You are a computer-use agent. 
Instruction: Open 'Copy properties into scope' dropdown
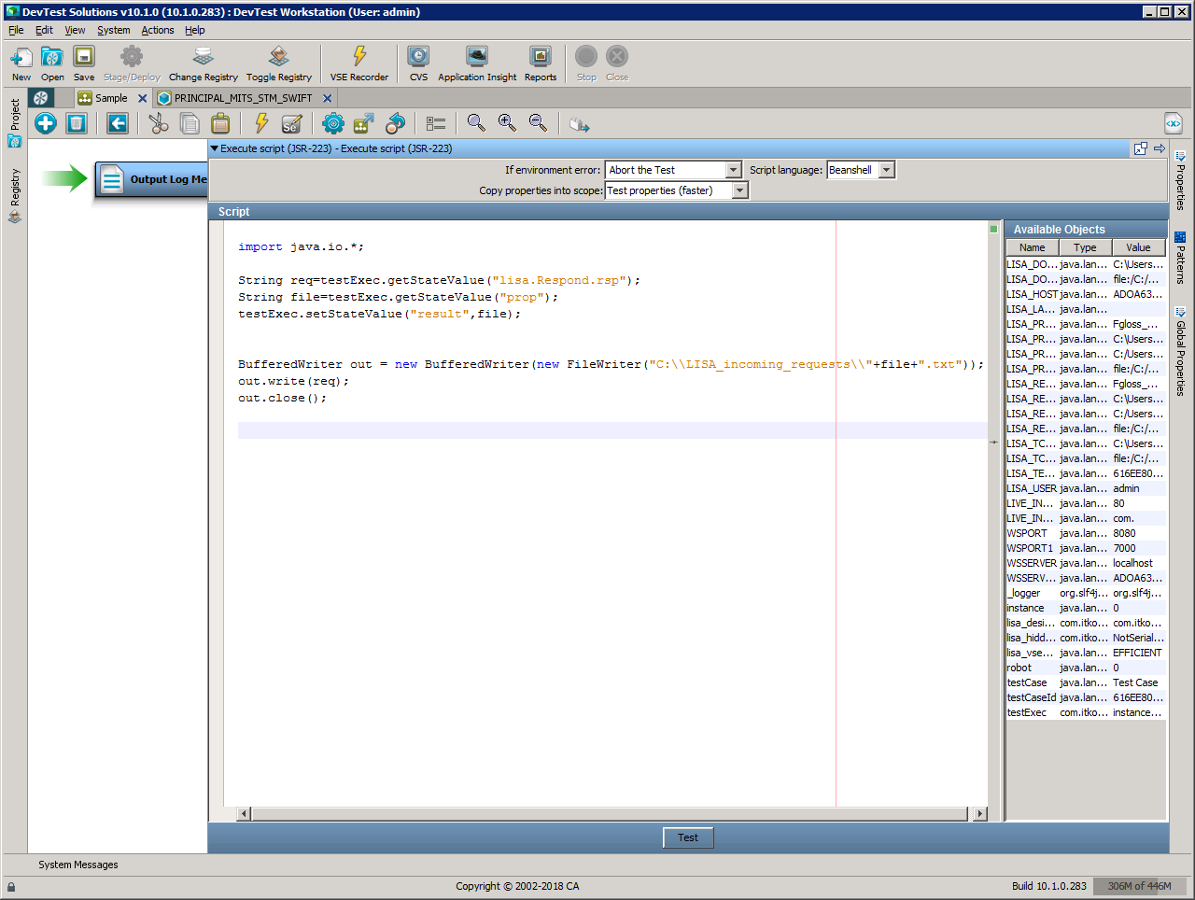tap(677, 191)
